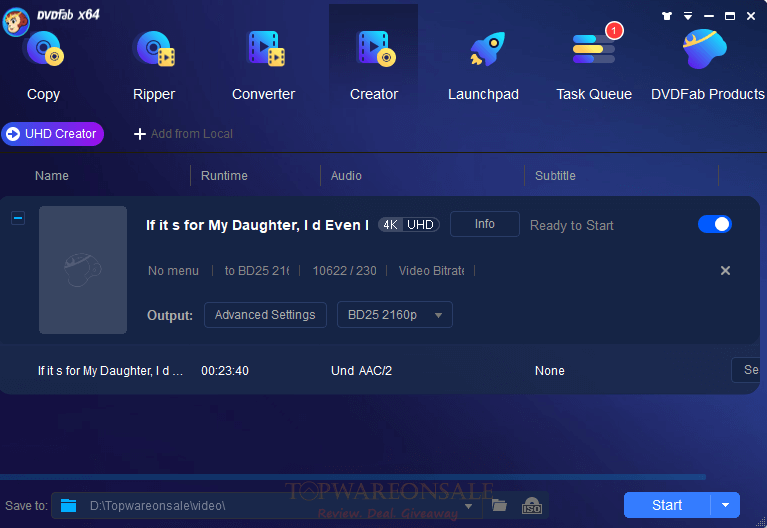Select the None subtitle entry
This screenshot has width=767, height=528.
point(550,371)
